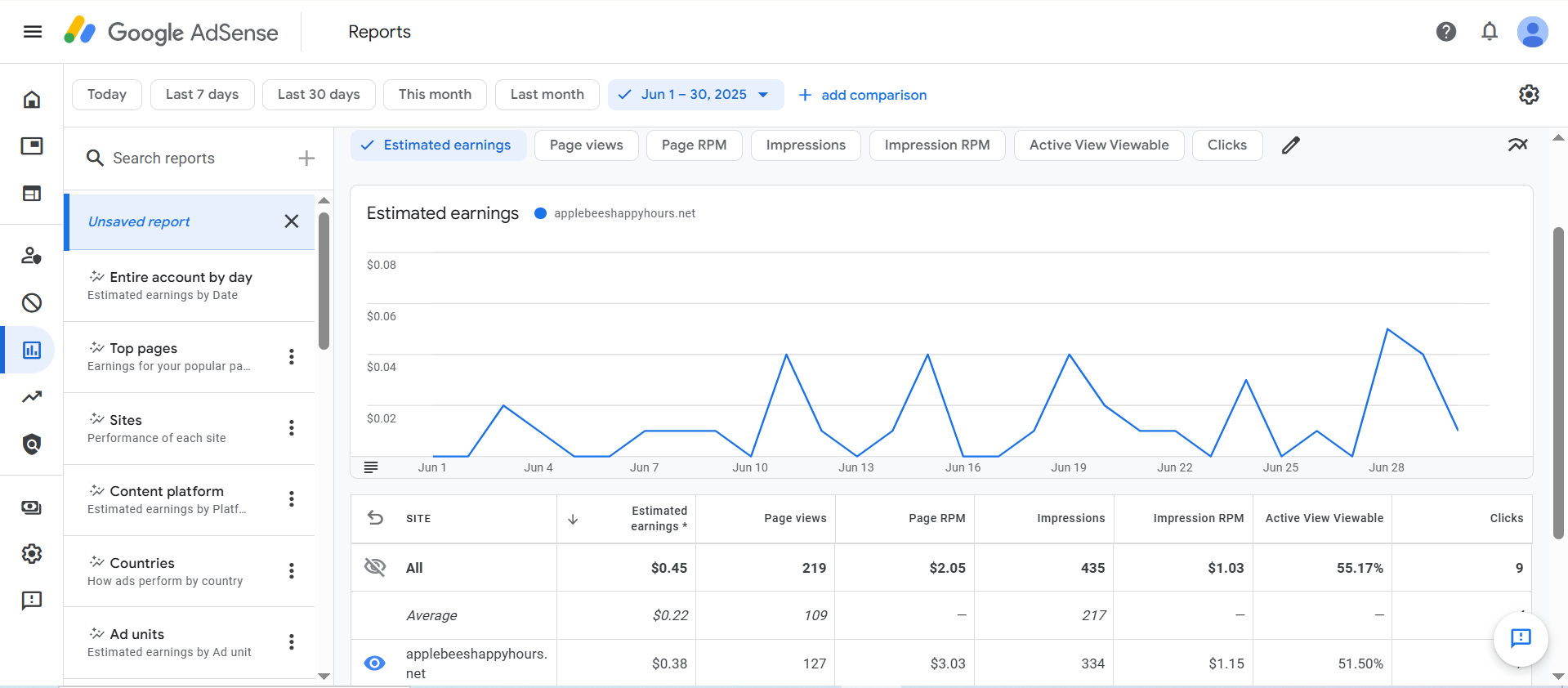
Task: Open Countries report options menu
Action: coord(292,570)
